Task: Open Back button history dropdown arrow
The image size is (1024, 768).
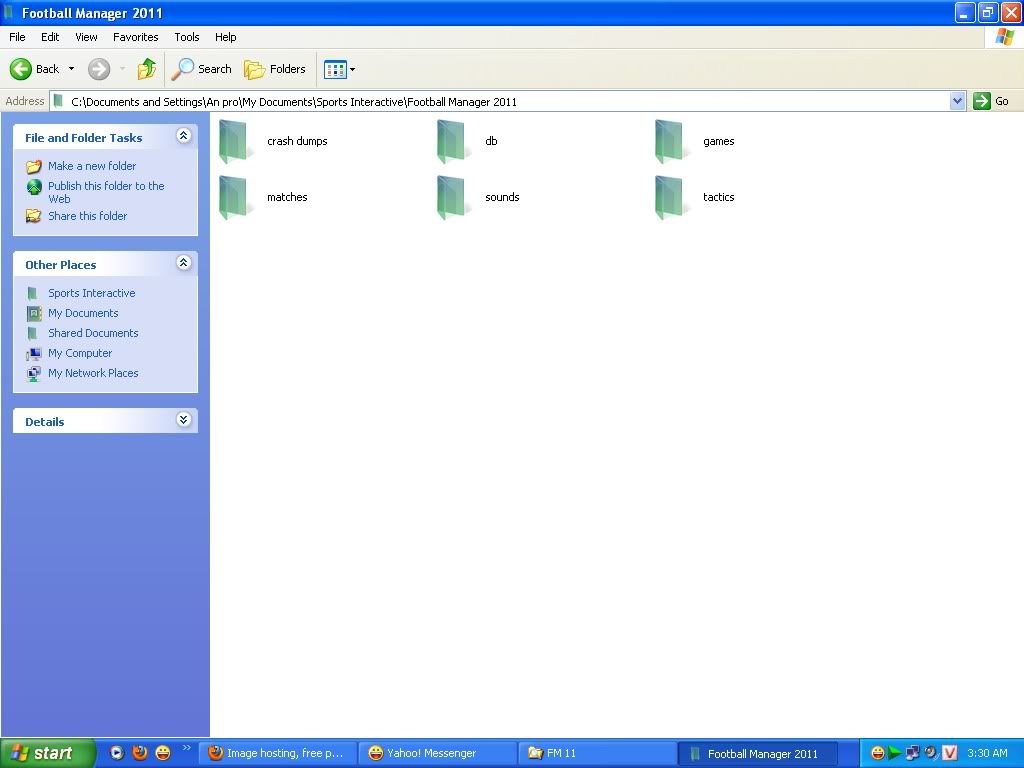Action: [x=71, y=69]
